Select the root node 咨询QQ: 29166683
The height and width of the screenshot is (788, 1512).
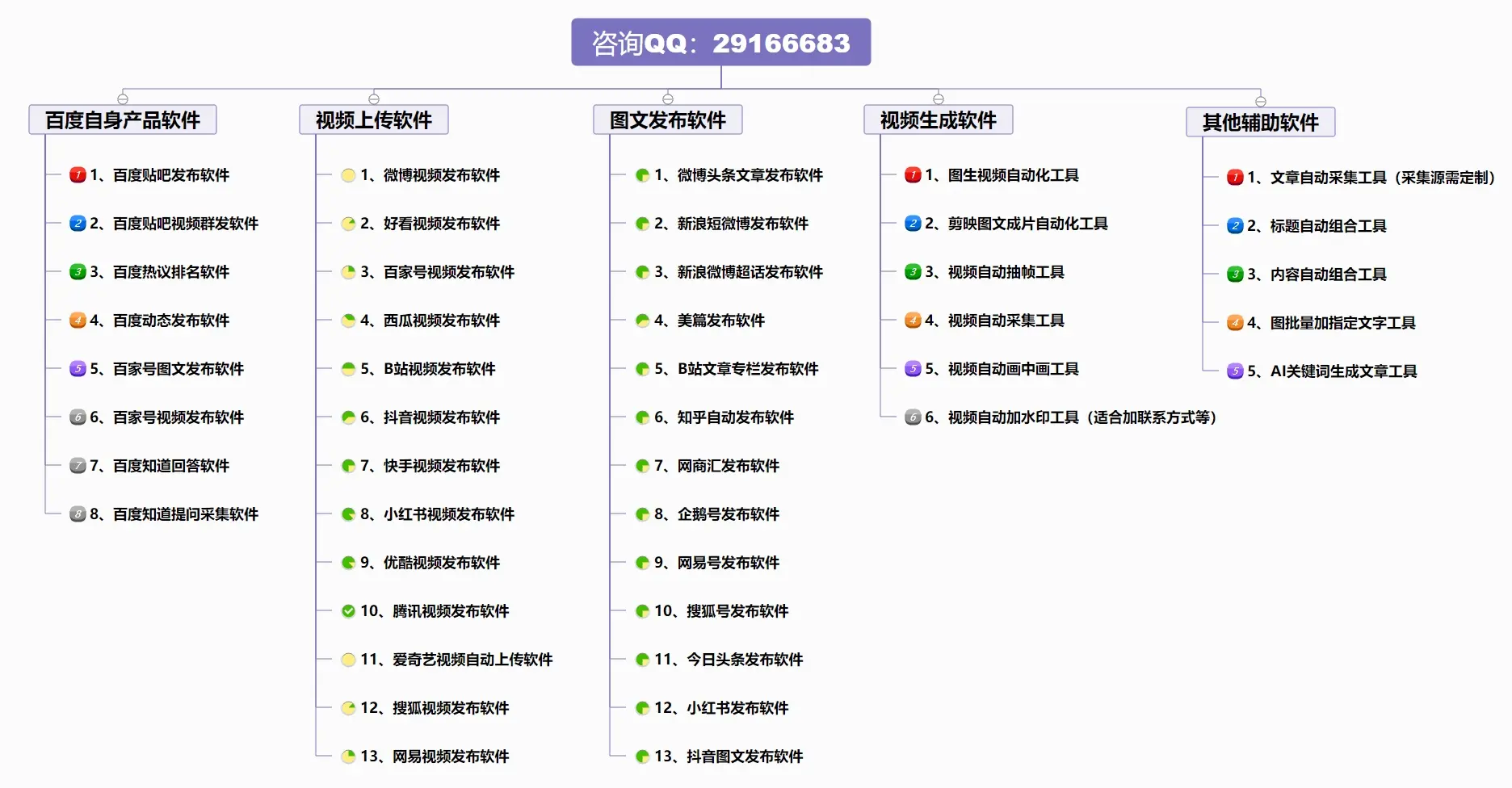pos(721,42)
